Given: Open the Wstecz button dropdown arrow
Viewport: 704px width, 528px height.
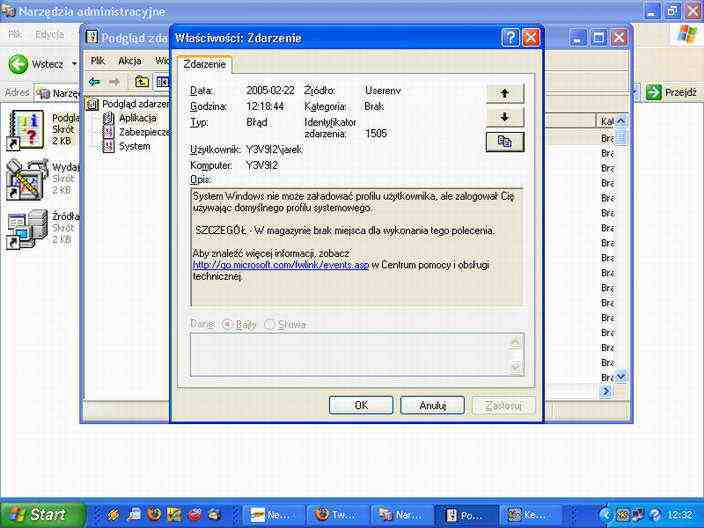Looking at the screenshot, I should click(73, 64).
